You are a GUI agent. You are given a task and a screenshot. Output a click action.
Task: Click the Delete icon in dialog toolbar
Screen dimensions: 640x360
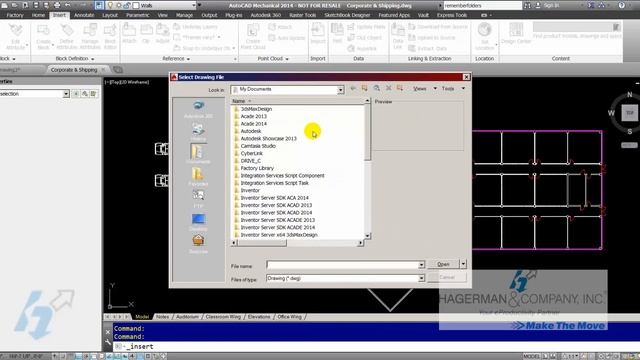click(x=388, y=88)
